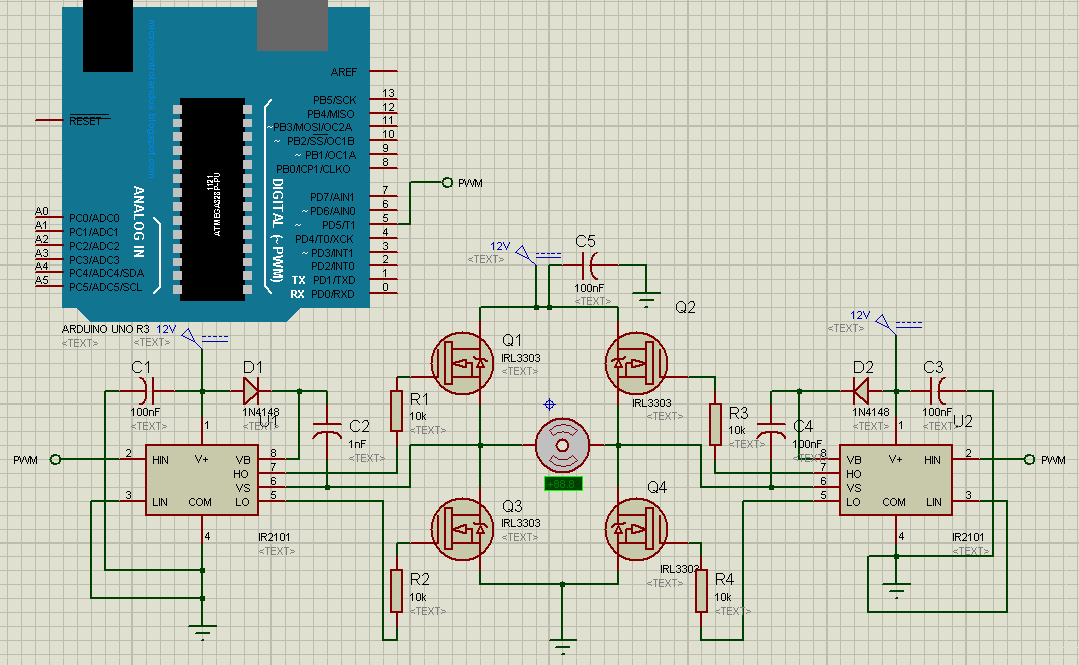Select the U1 IR2101 driver chip body
This screenshot has width=1079, height=665.
(202, 480)
